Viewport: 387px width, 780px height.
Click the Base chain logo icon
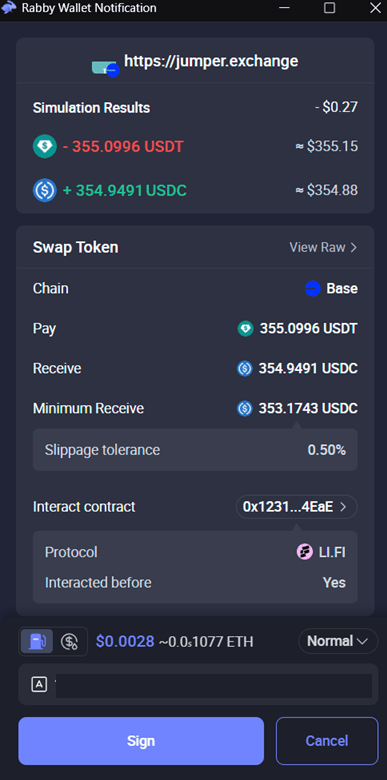pos(312,289)
